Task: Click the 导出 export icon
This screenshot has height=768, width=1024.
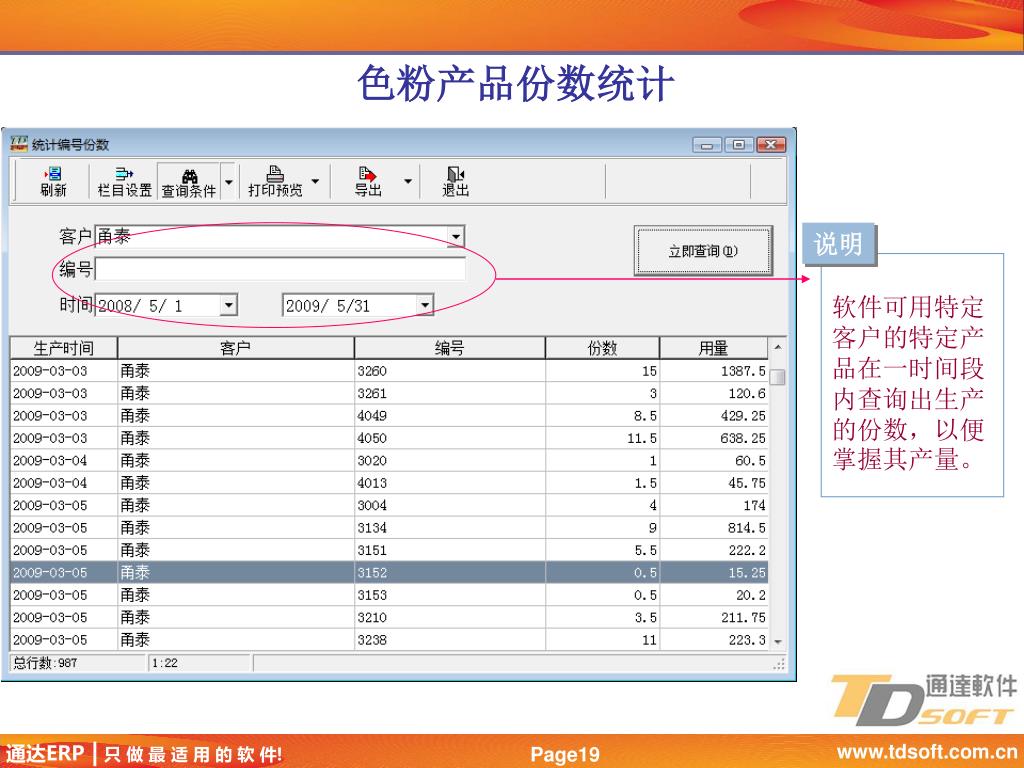Action: 368,174
